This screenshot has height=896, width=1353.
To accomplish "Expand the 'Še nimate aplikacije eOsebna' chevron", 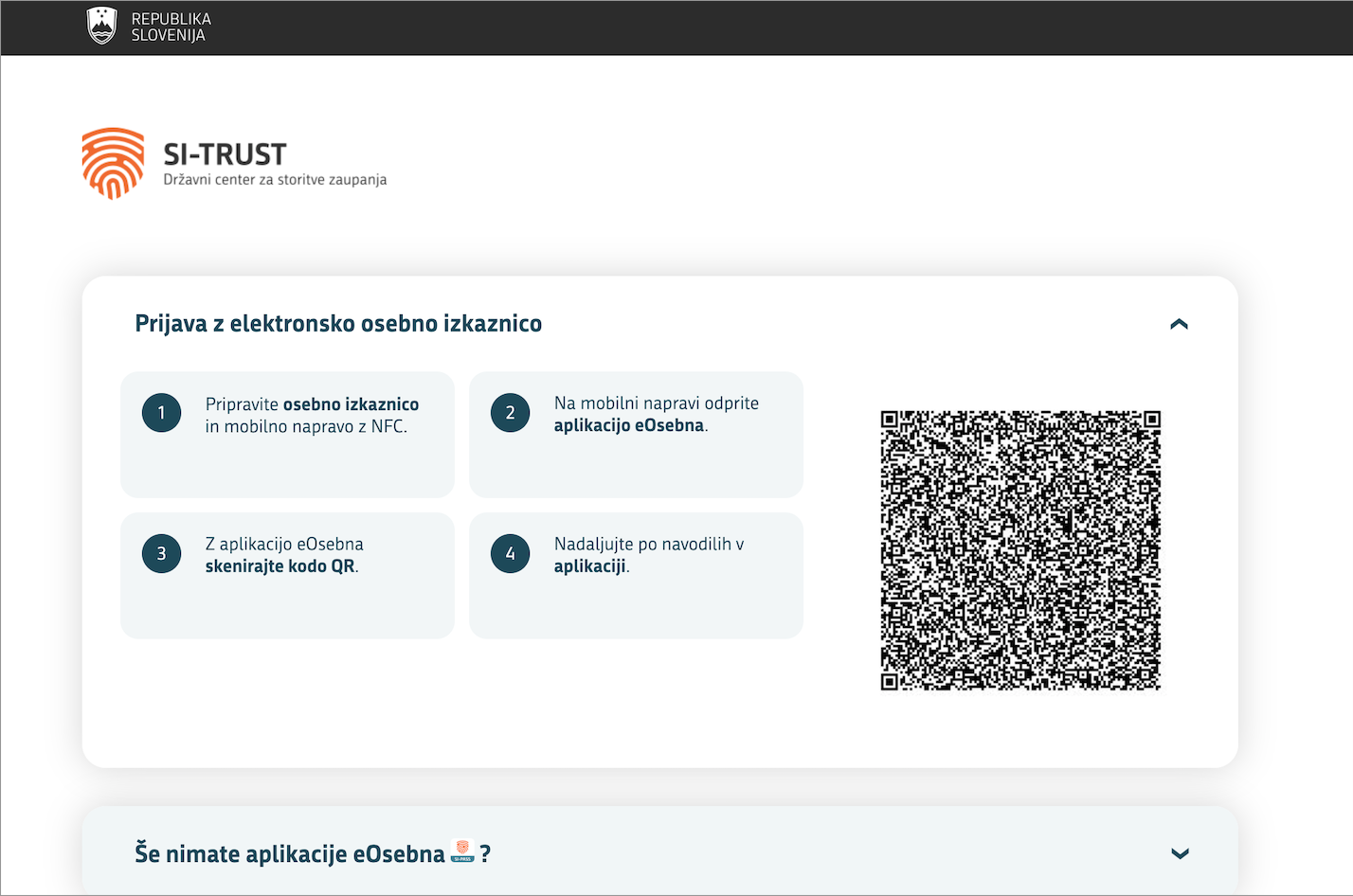I will pyautogui.click(x=1180, y=853).
